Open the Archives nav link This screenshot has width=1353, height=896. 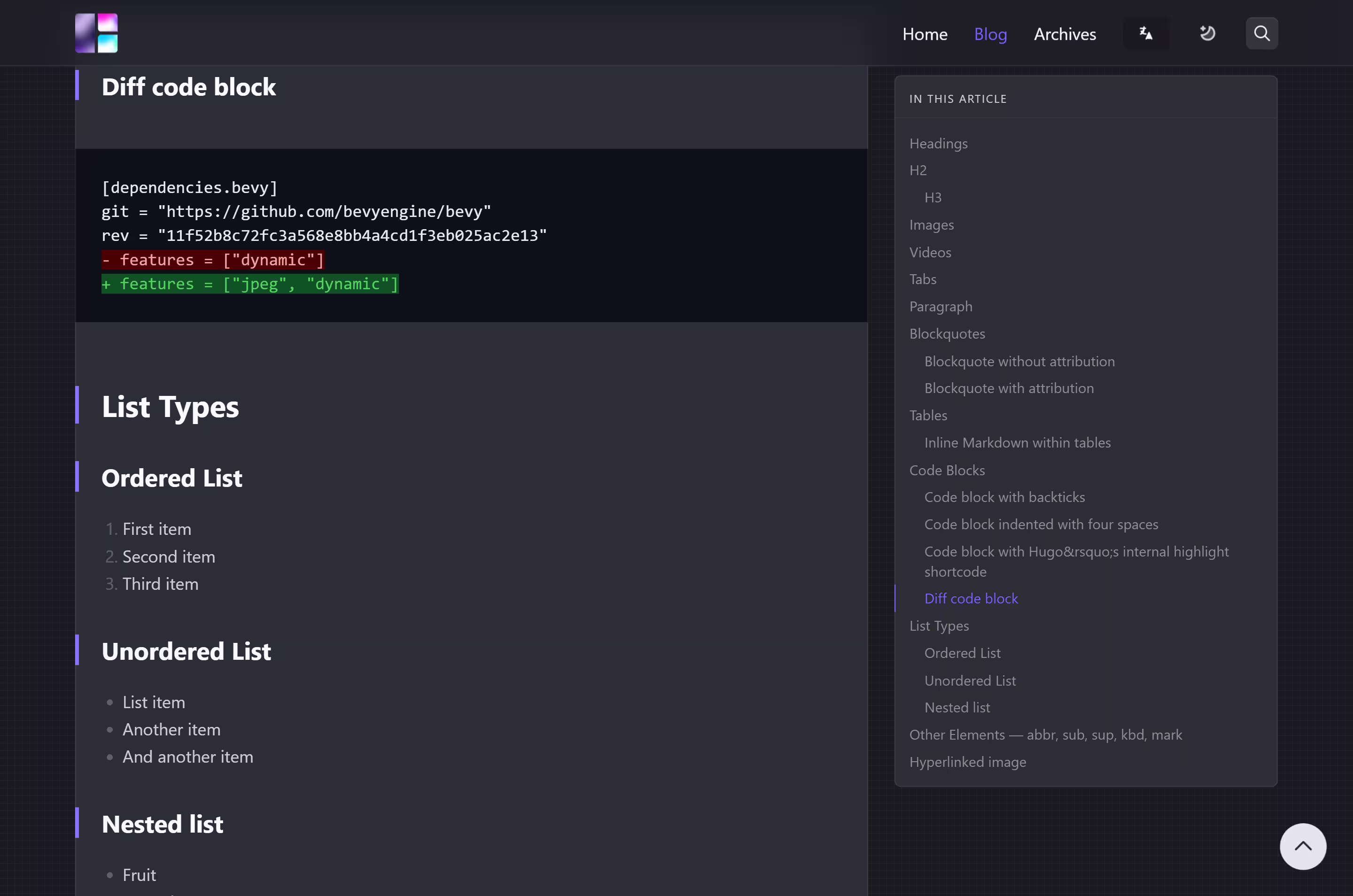coord(1065,34)
